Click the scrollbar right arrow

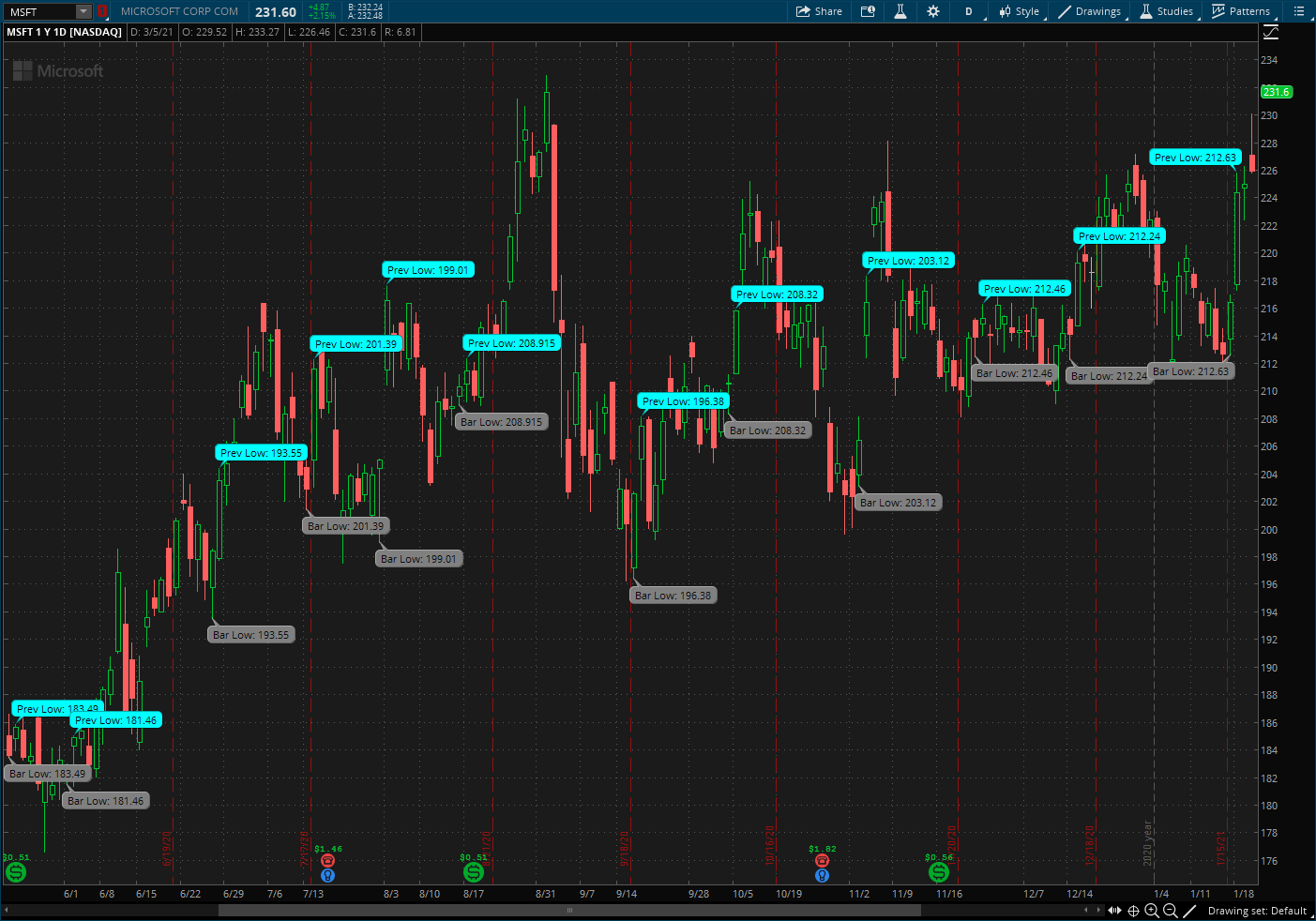1098,910
